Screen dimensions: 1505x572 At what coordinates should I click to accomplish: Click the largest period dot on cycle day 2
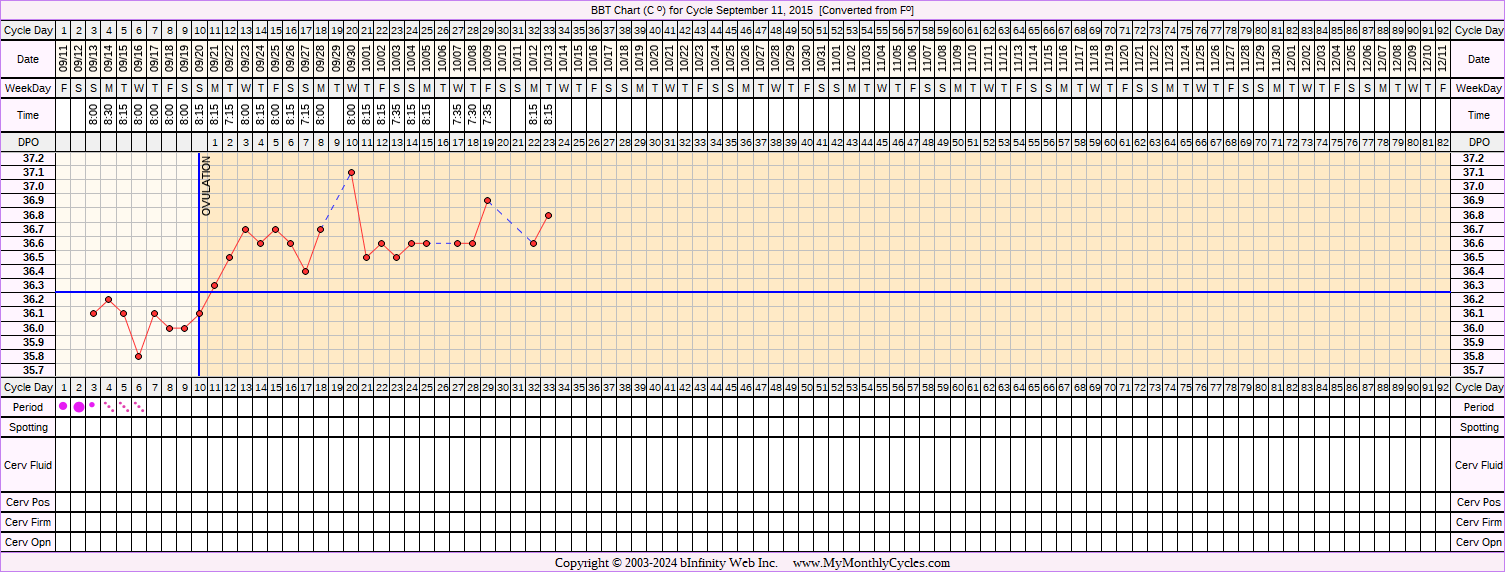pyautogui.click(x=79, y=407)
